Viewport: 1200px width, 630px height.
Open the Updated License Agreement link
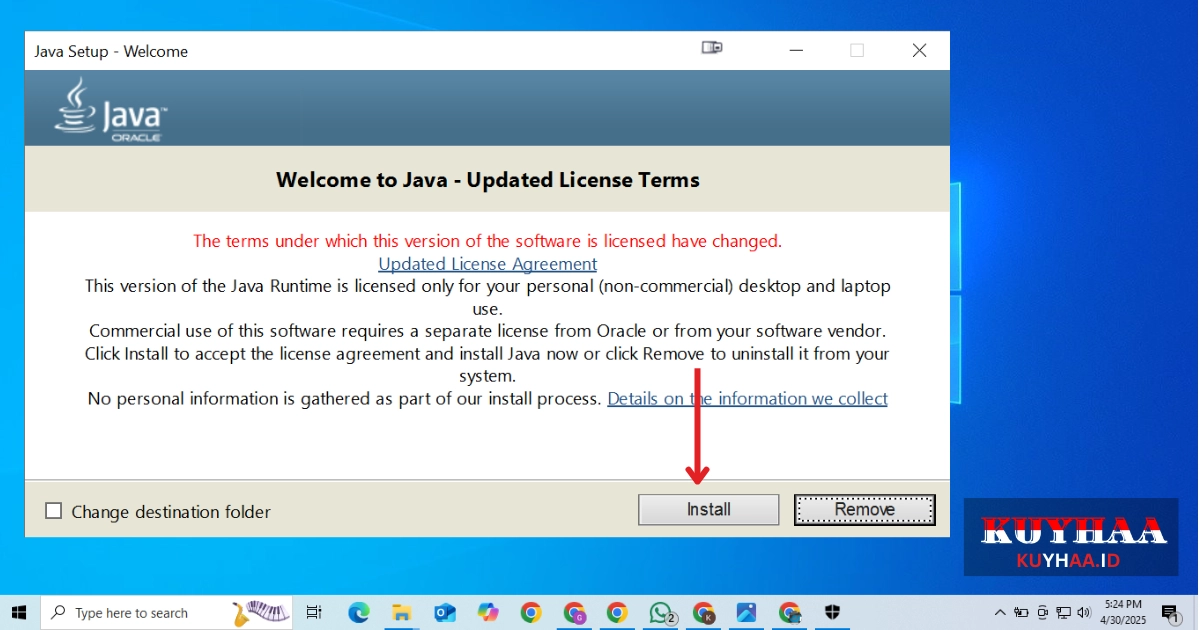coord(487,263)
